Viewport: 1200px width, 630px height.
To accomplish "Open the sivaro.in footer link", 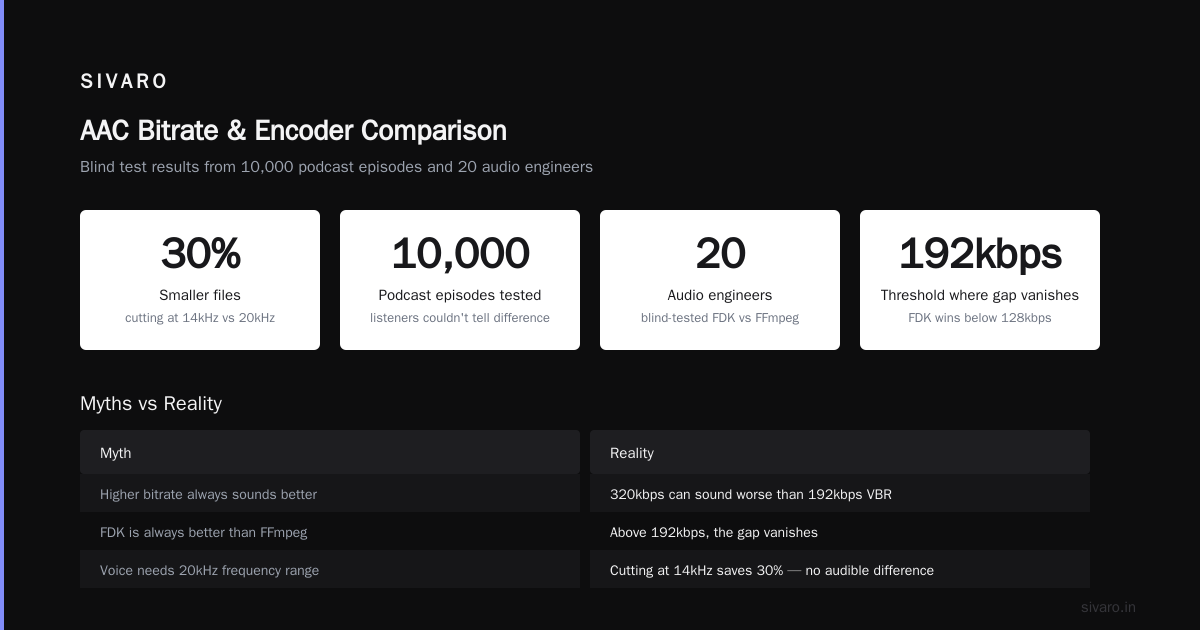I will [1108, 607].
